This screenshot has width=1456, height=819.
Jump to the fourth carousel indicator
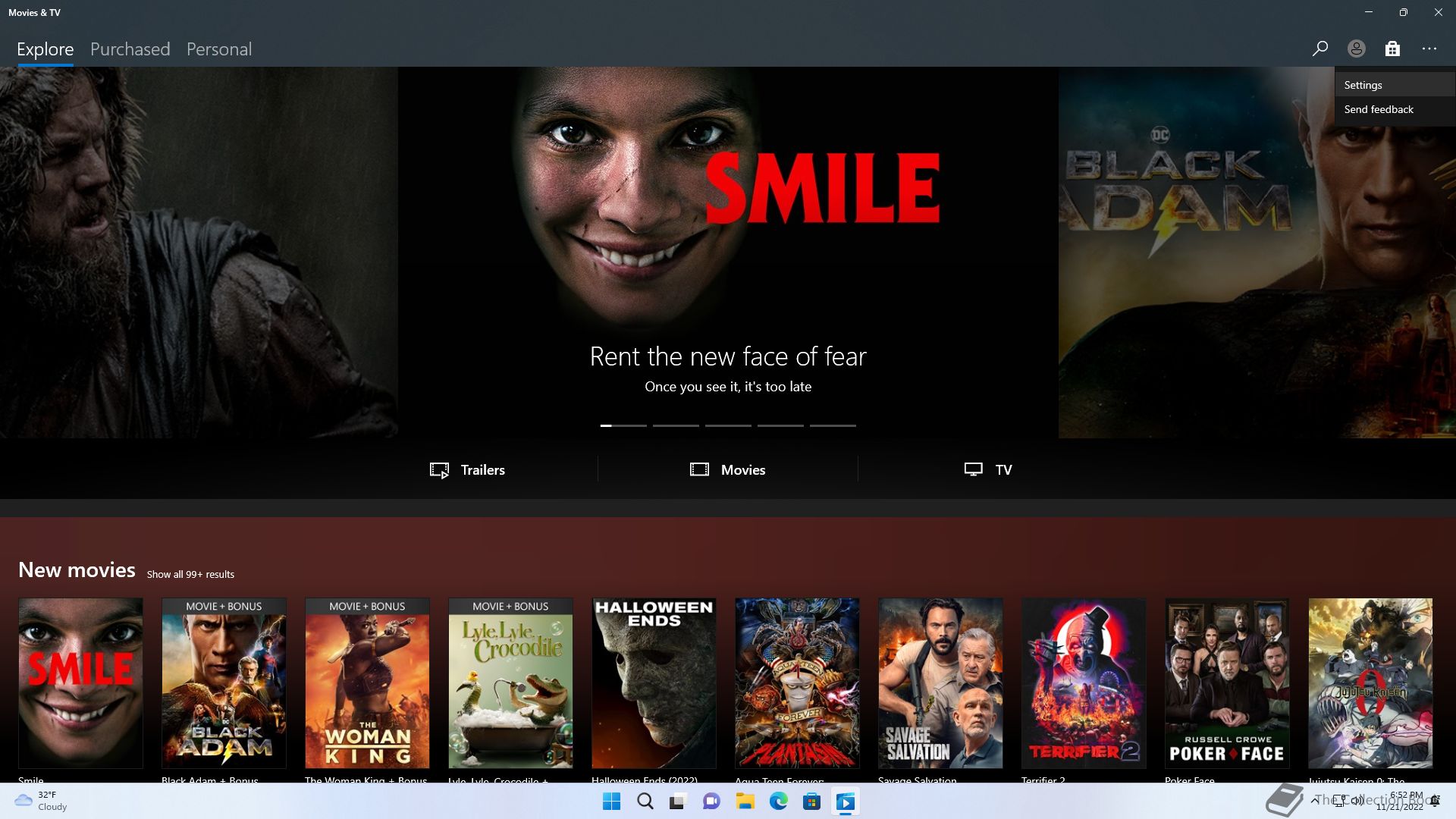(780, 425)
